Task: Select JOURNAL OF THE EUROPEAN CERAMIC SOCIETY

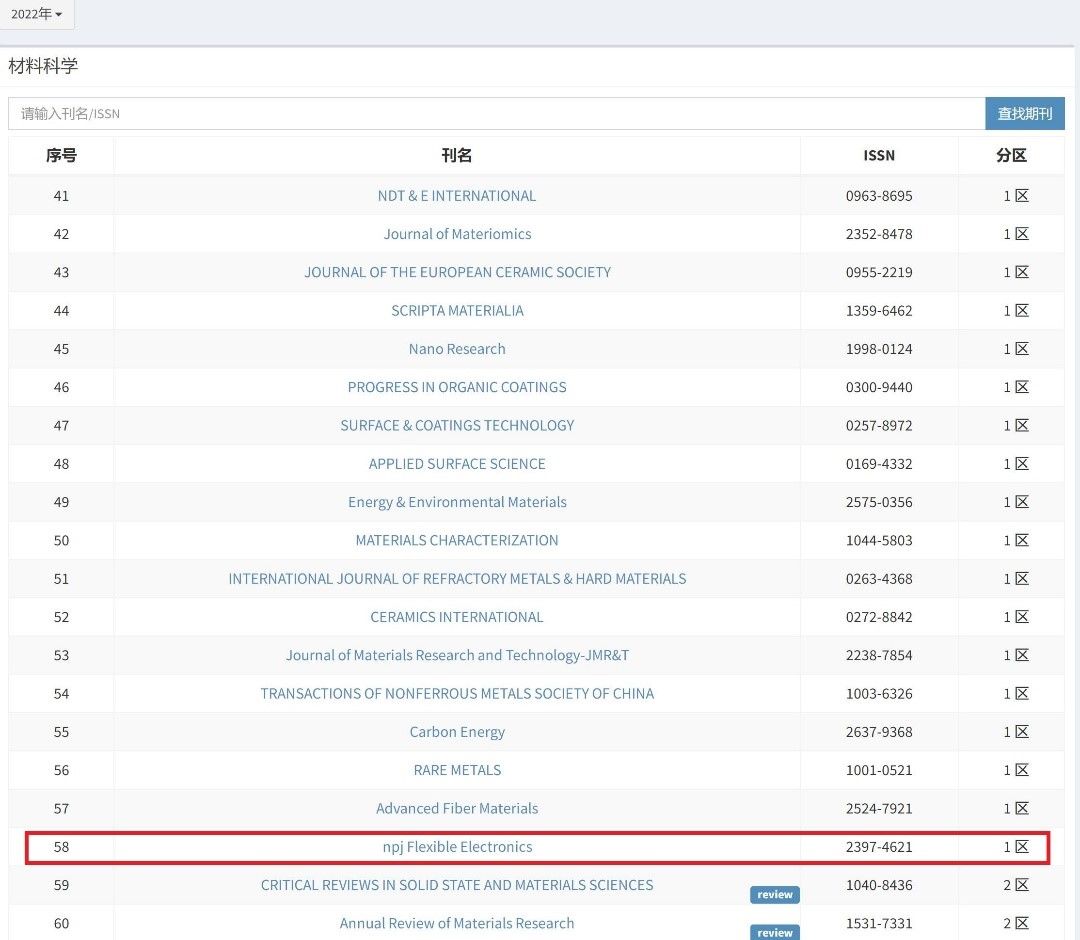Action: pos(457,272)
